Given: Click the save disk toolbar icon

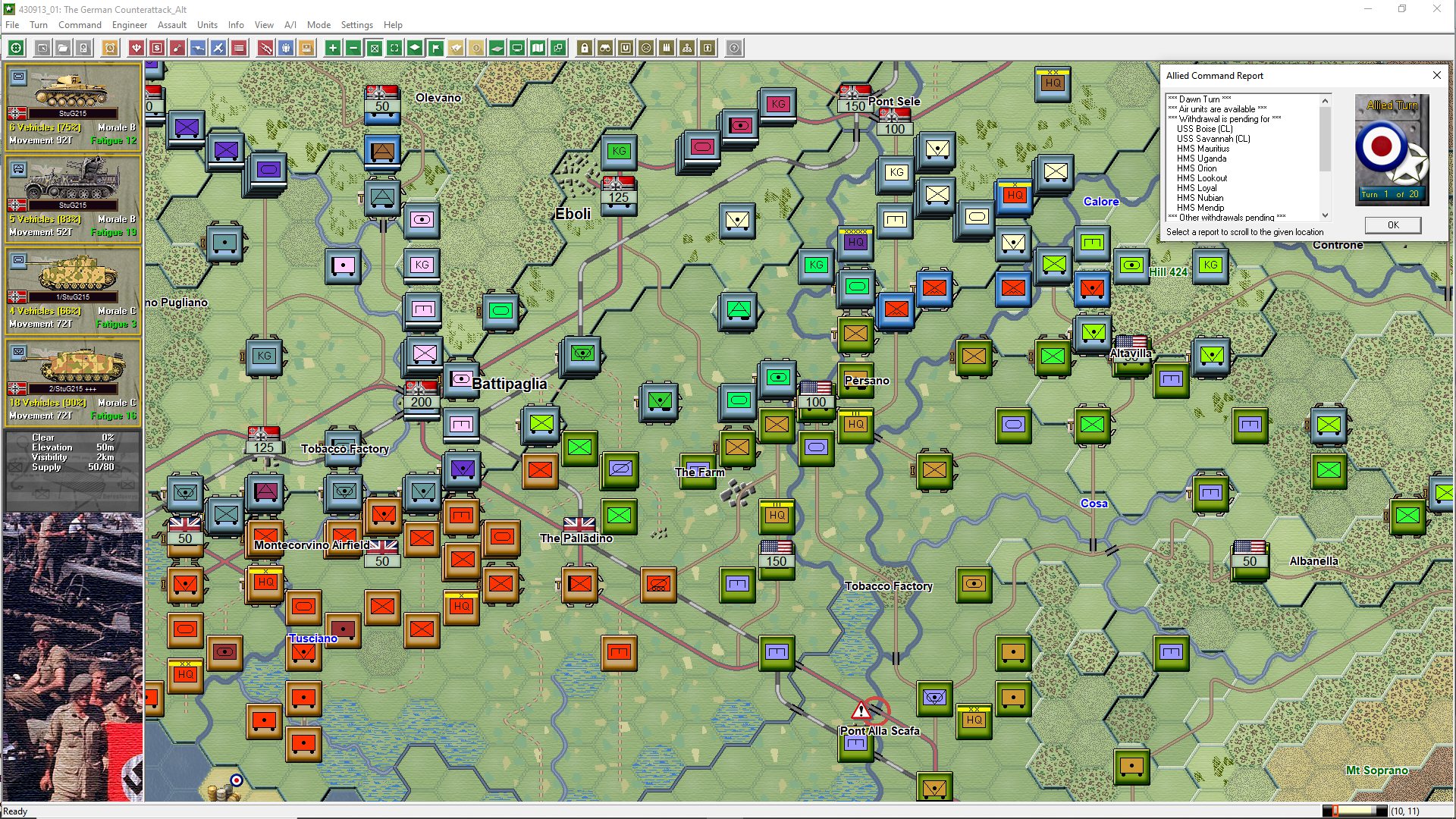Looking at the screenshot, I should (x=83, y=48).
